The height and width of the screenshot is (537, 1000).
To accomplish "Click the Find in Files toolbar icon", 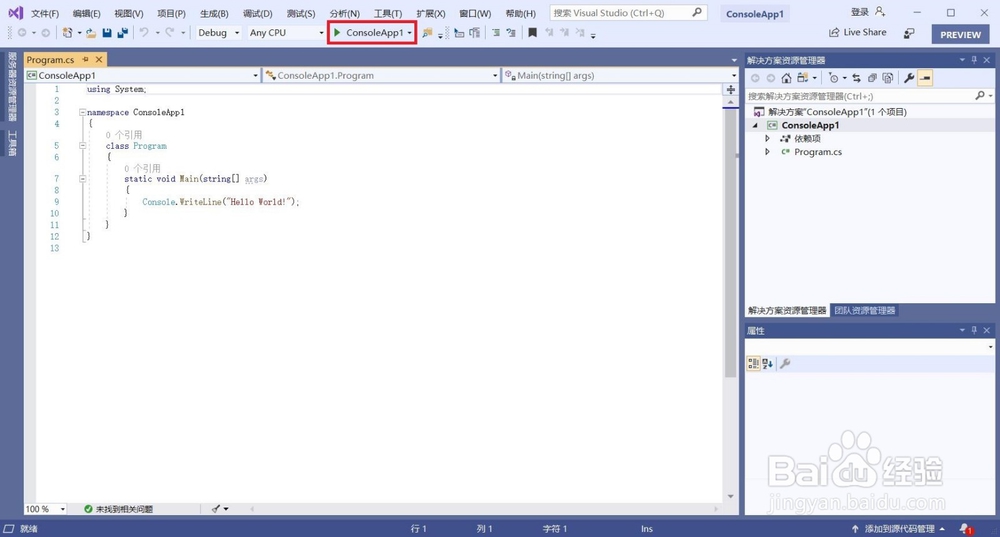I will point(427,33).
